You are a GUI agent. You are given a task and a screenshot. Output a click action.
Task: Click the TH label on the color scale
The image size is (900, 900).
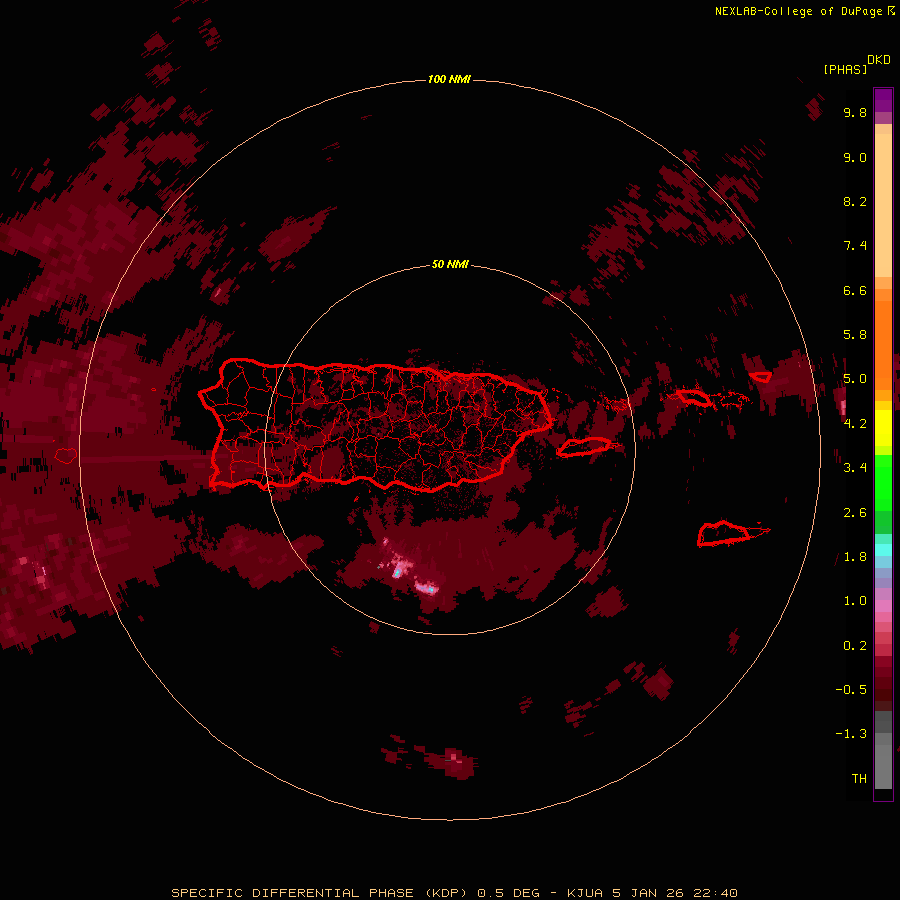click(x=859, y=779)
